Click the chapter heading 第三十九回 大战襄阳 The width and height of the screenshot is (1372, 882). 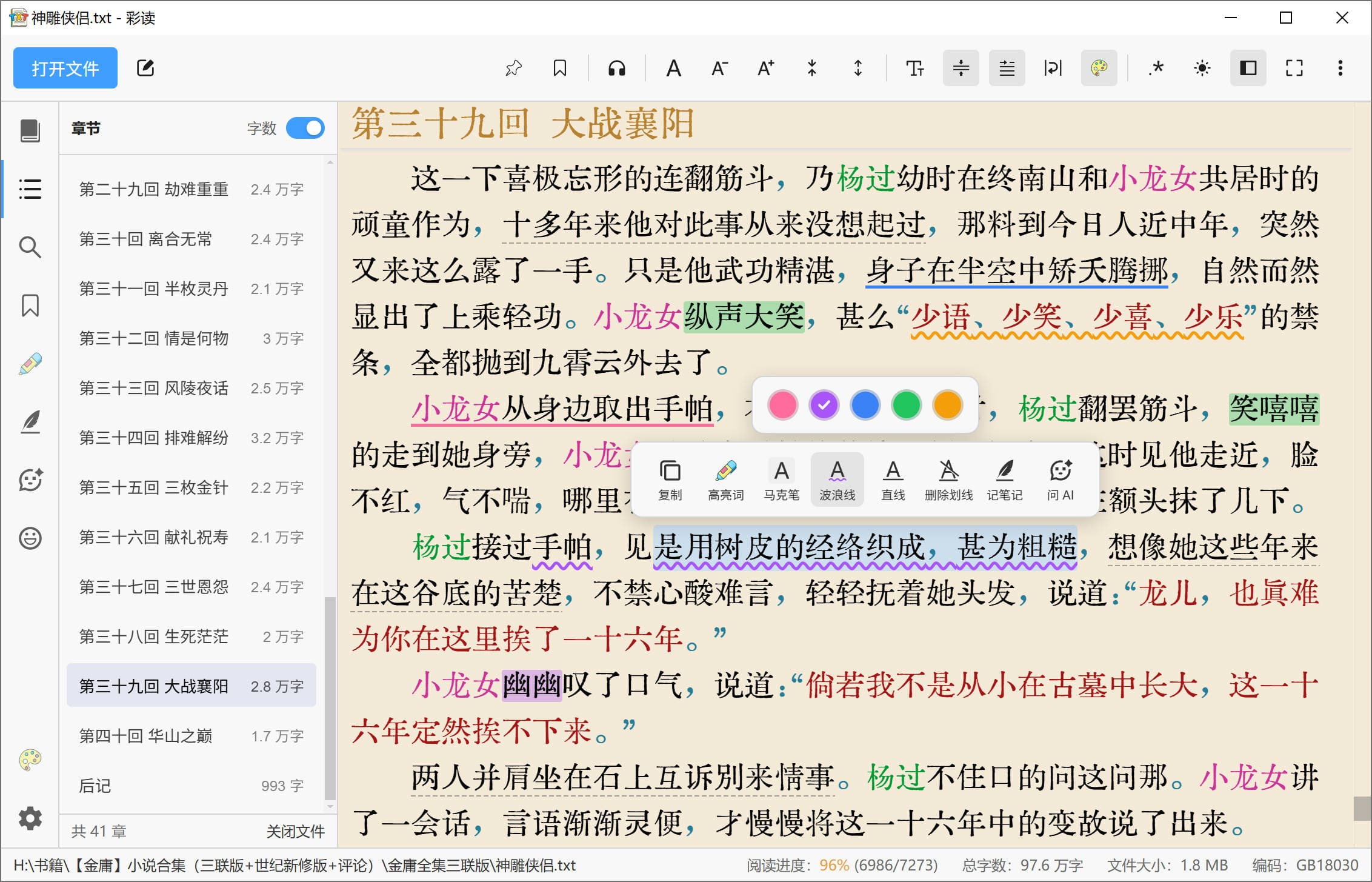click(522, 124)
